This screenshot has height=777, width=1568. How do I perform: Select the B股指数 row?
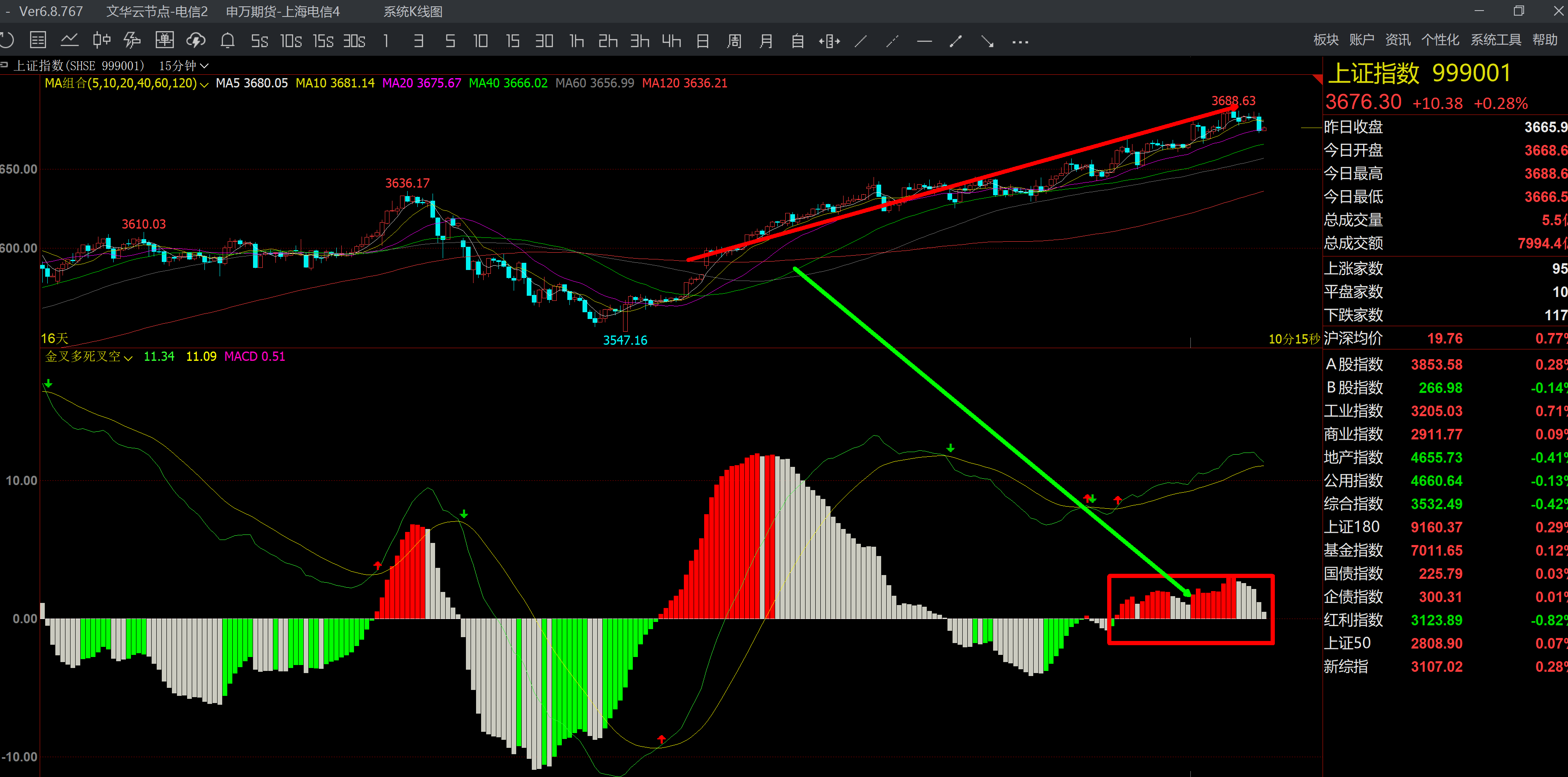1445,387
